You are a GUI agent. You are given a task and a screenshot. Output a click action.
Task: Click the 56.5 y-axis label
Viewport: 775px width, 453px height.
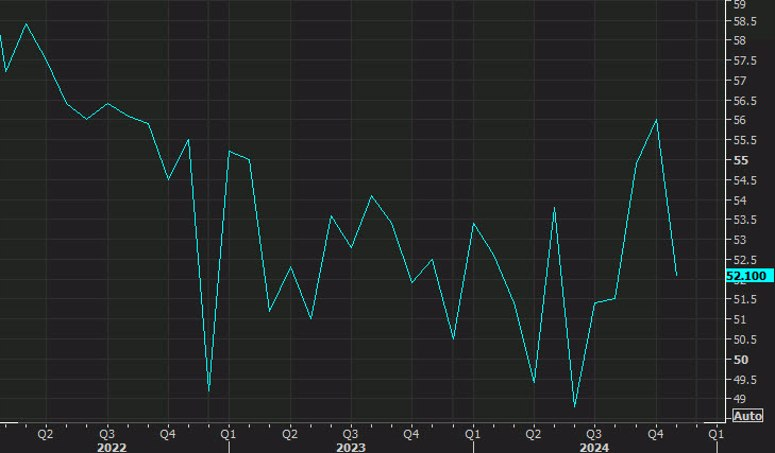[x=745, y=101]
